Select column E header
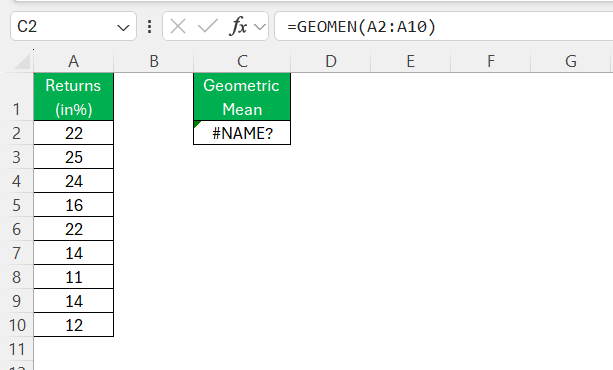The image size is (613, 370). coord(410,61)
